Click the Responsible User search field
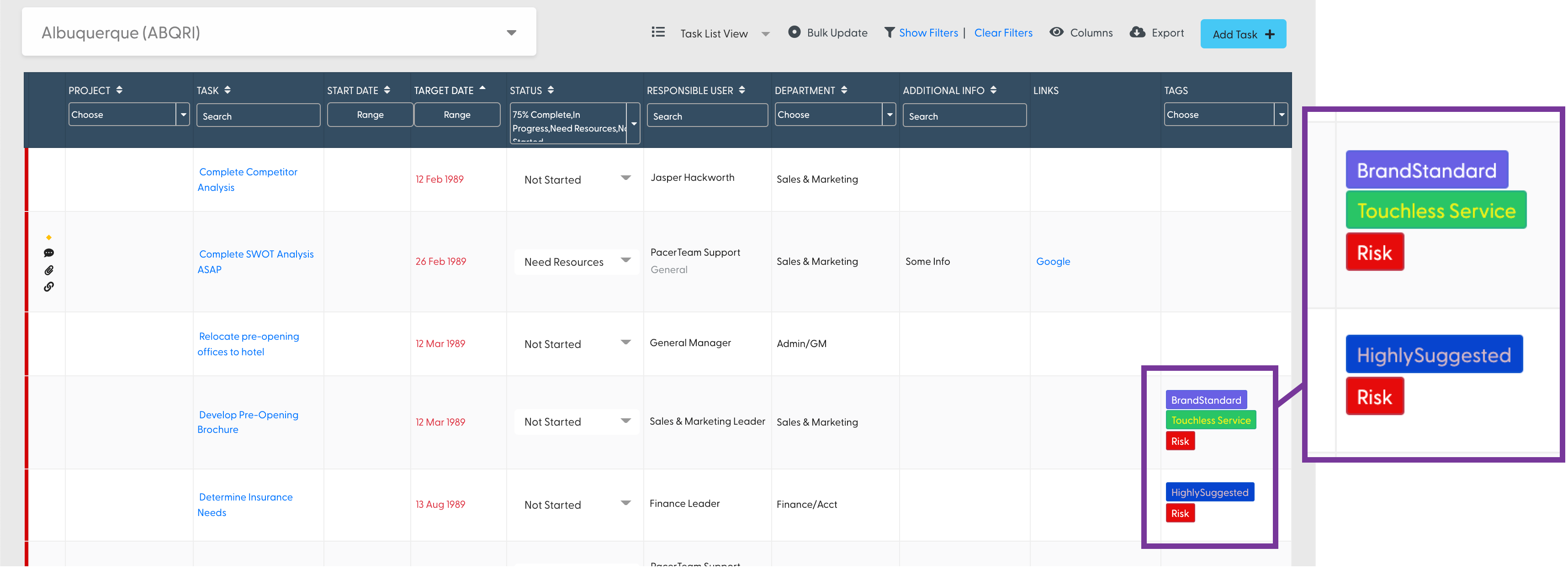 [707, 115]
